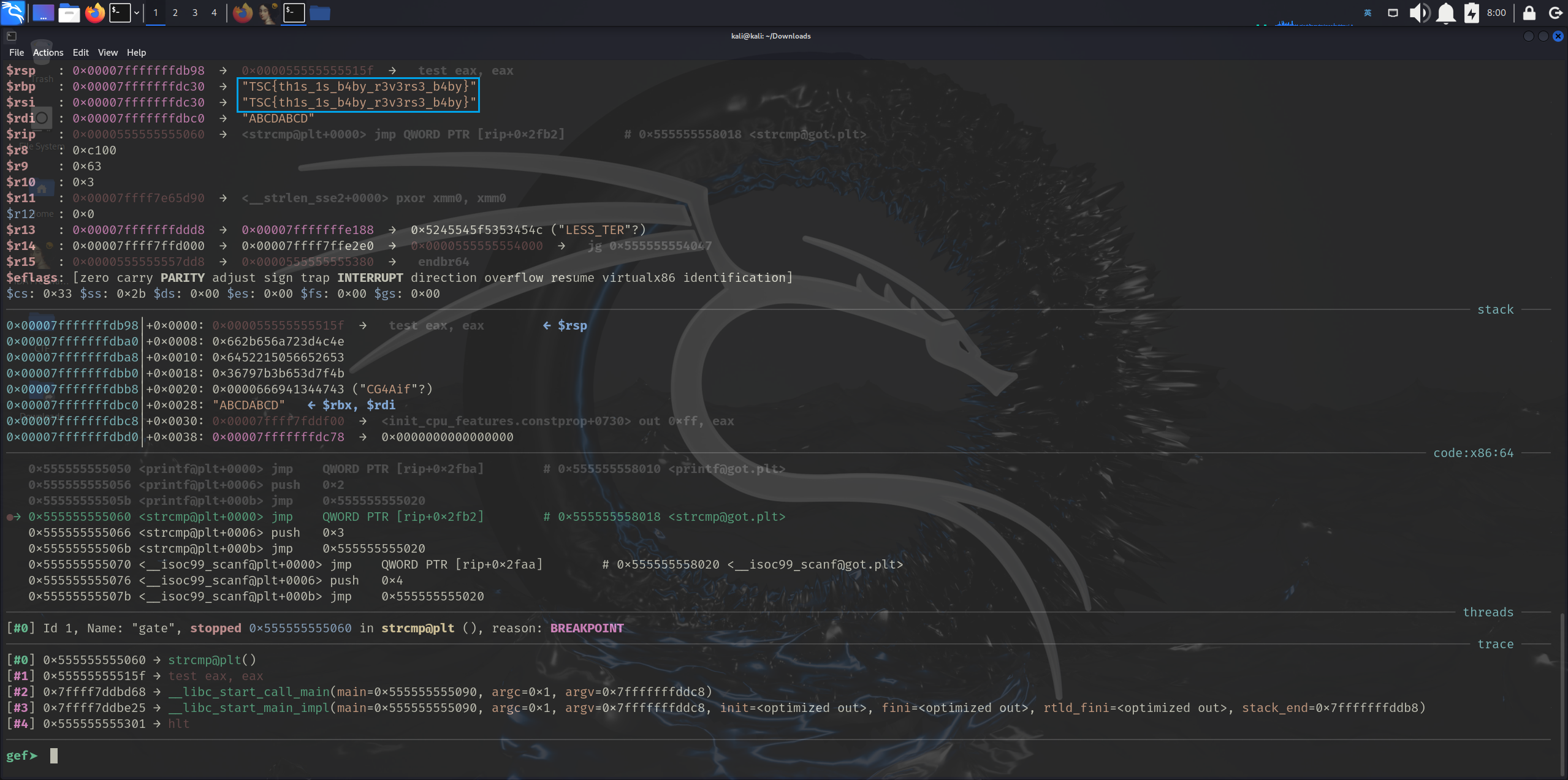
Task: Click stack value 0x662b656a723d4c4e
Action: tap(278, 341)
